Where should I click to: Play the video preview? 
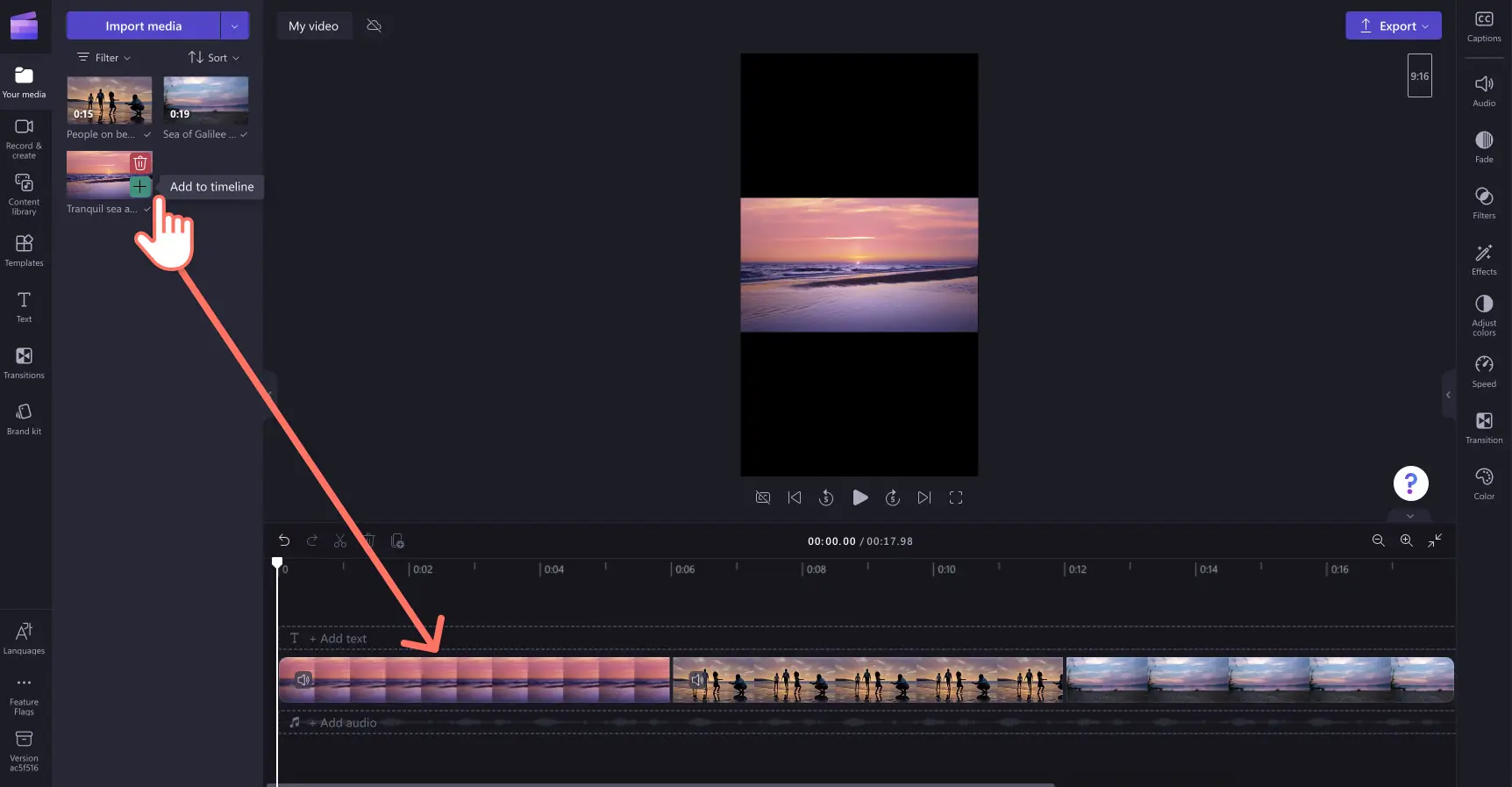click(860, 497)
